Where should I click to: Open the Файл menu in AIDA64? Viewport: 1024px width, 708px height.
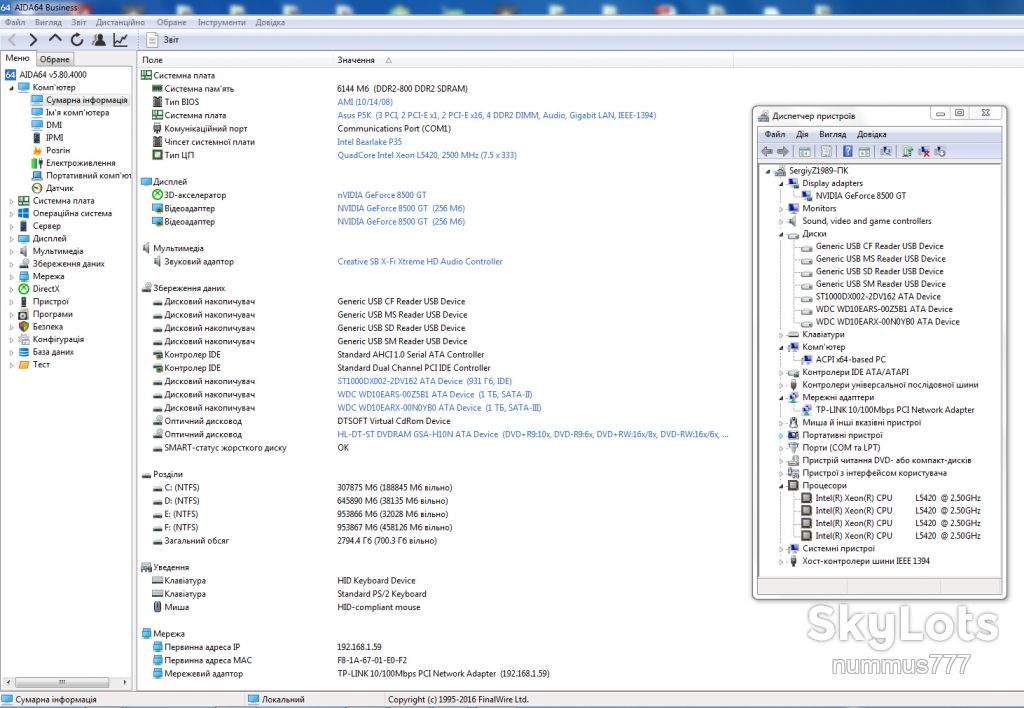point(15,22)
